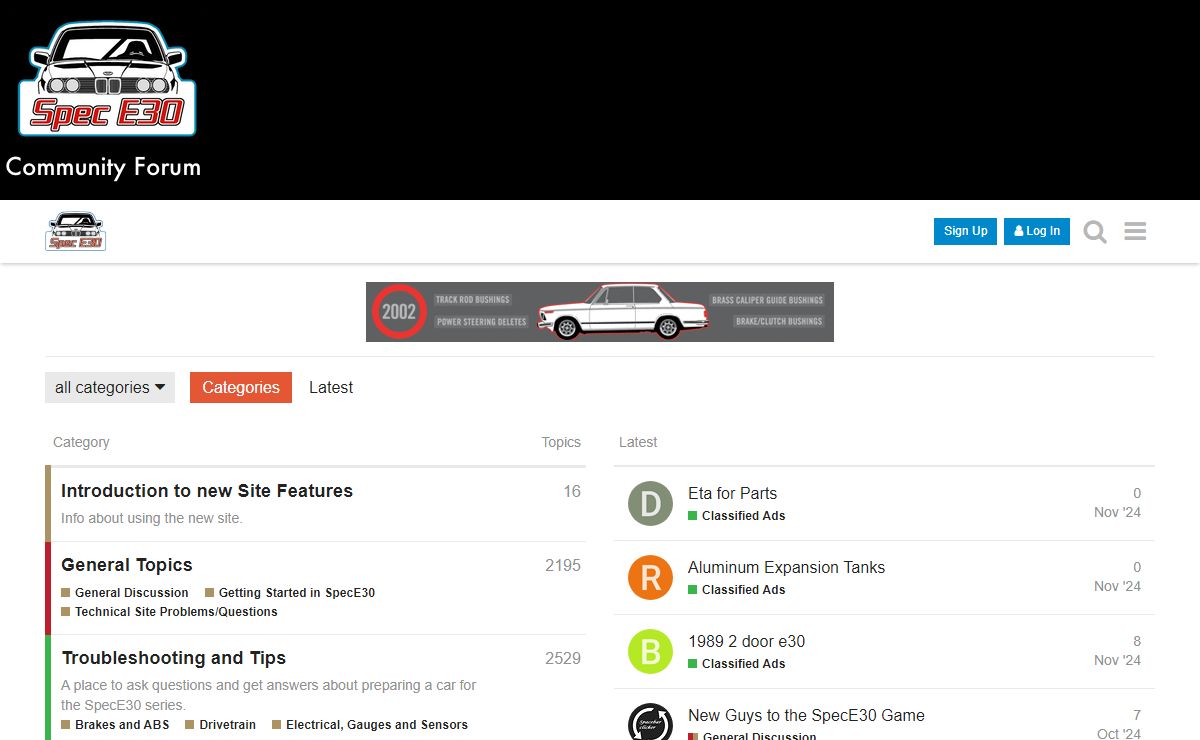Open the green B user avatar

pos(650,652)
